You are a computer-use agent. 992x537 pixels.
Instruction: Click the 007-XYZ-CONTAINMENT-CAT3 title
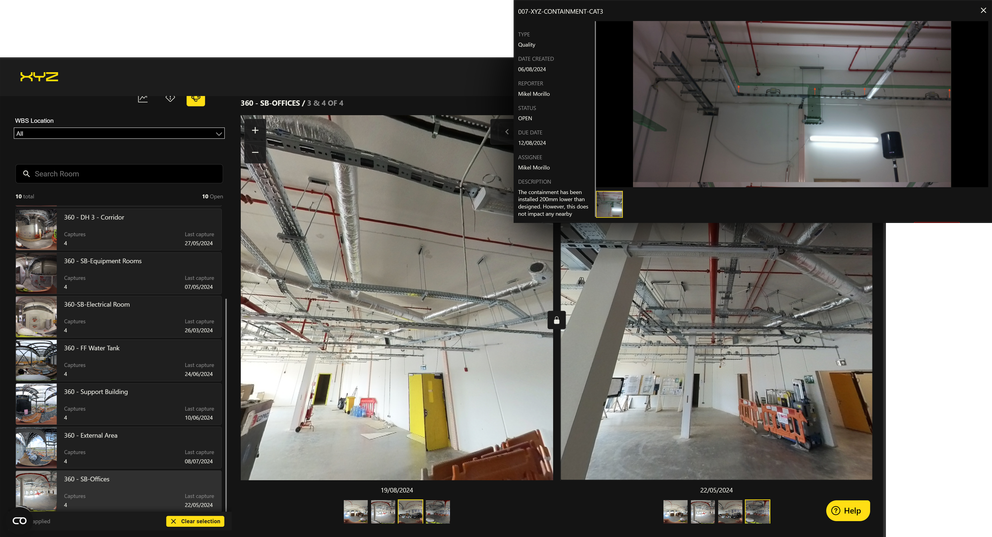click(561, 11)
